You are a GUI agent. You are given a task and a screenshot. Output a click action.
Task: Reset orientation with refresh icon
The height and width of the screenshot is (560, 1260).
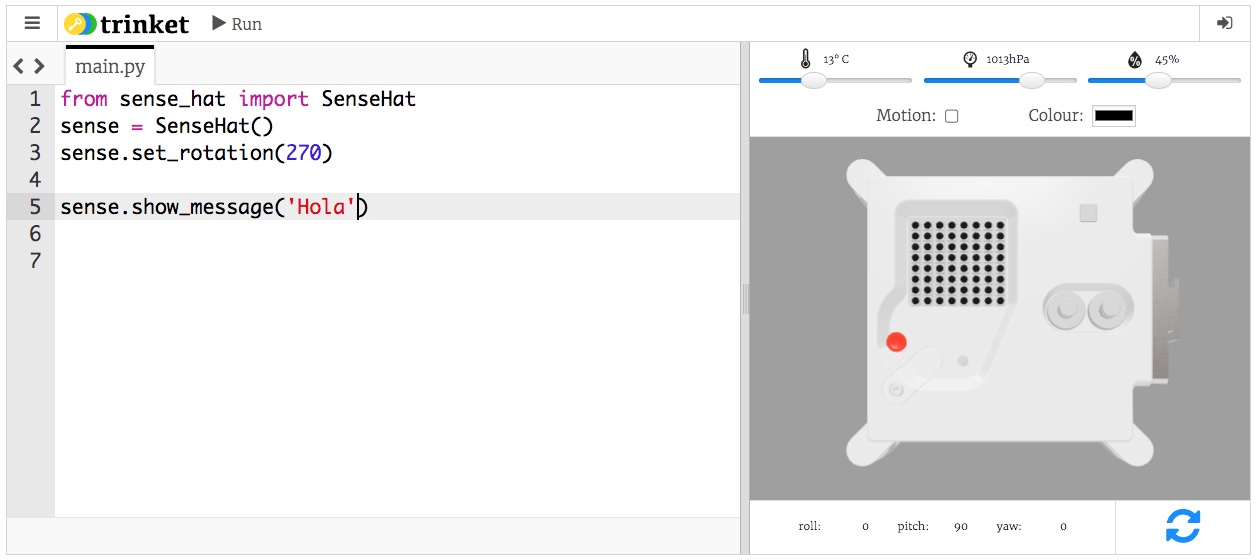point(1182,526)
